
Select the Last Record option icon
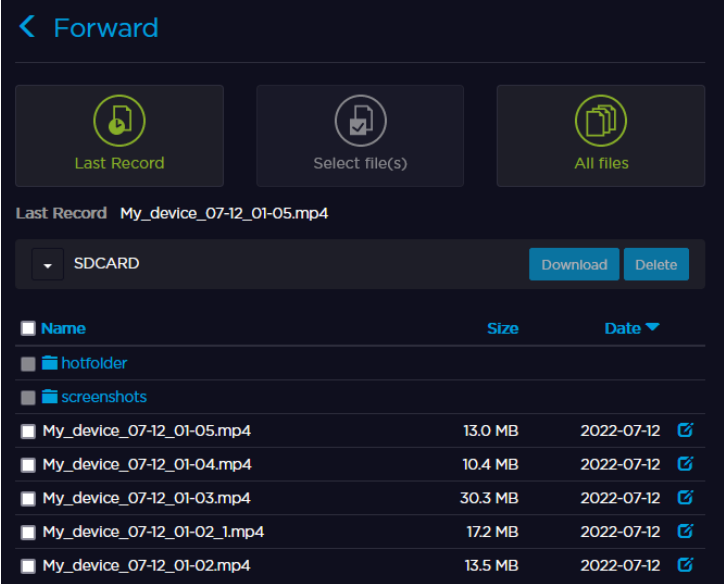(x=119, y=120)
